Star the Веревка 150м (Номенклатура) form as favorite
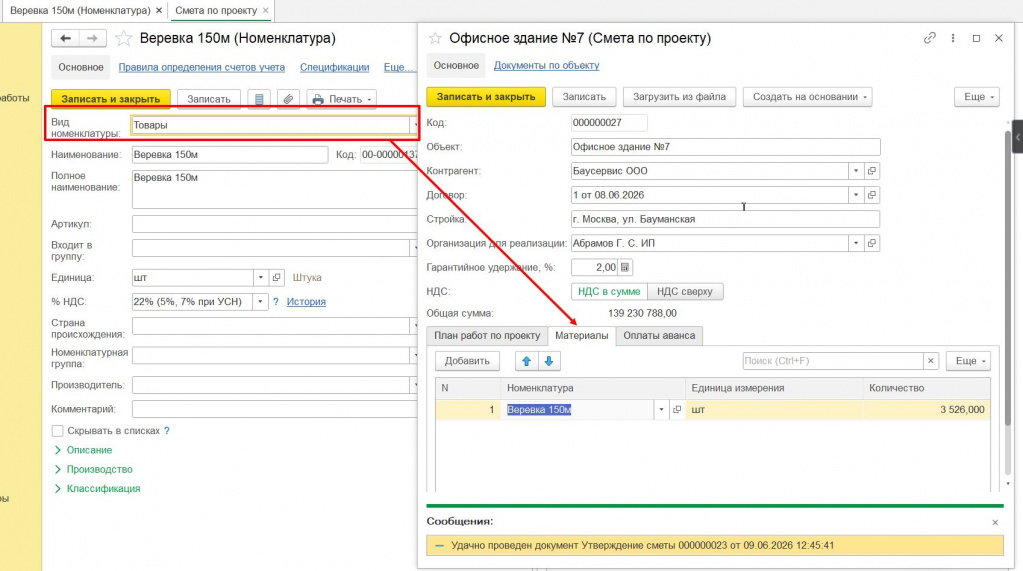Viewport: 1023px width, 571px height. pyautogui.click(x=123, y=39)
